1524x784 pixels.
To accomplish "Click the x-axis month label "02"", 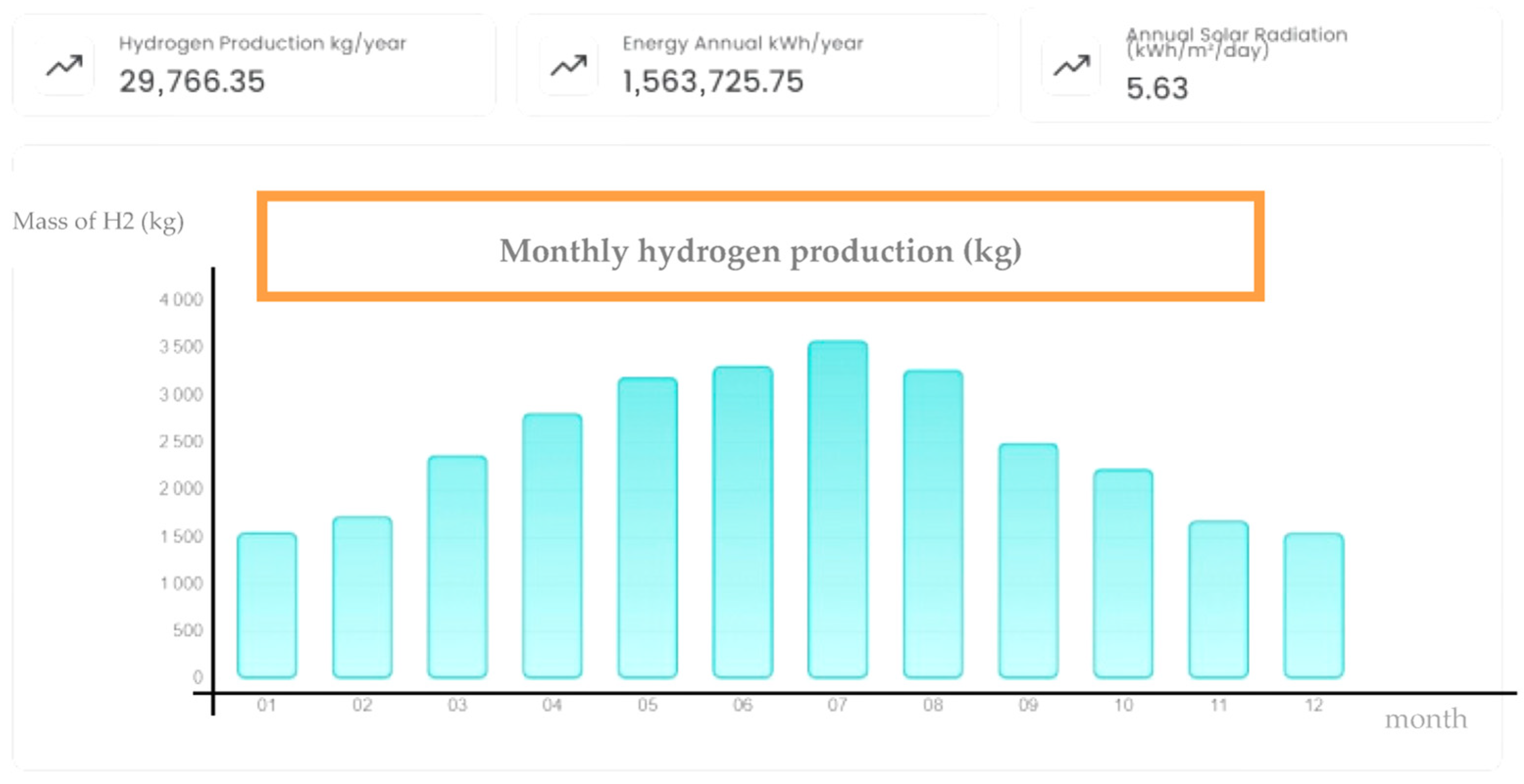I will (362, 705).
